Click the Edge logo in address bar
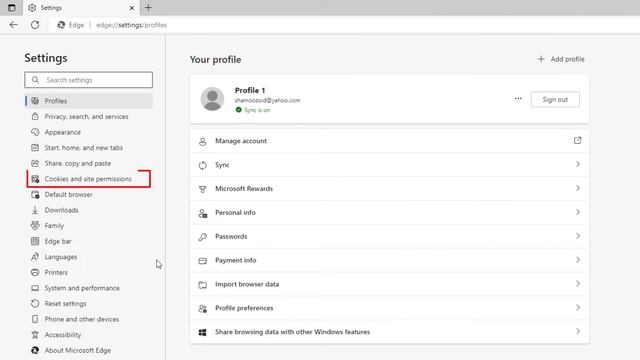 [x=61, y=25]
